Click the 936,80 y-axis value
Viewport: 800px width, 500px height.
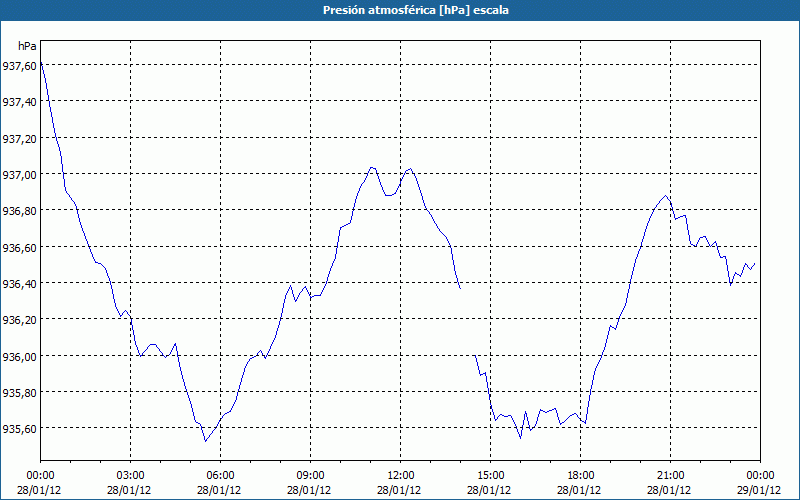[x=19, y=211]
